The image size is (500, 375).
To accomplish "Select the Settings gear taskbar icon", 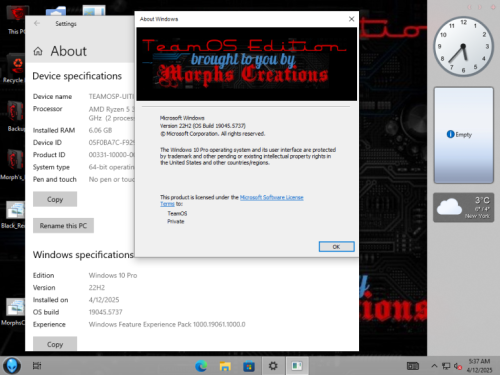I will pos(273,366).
